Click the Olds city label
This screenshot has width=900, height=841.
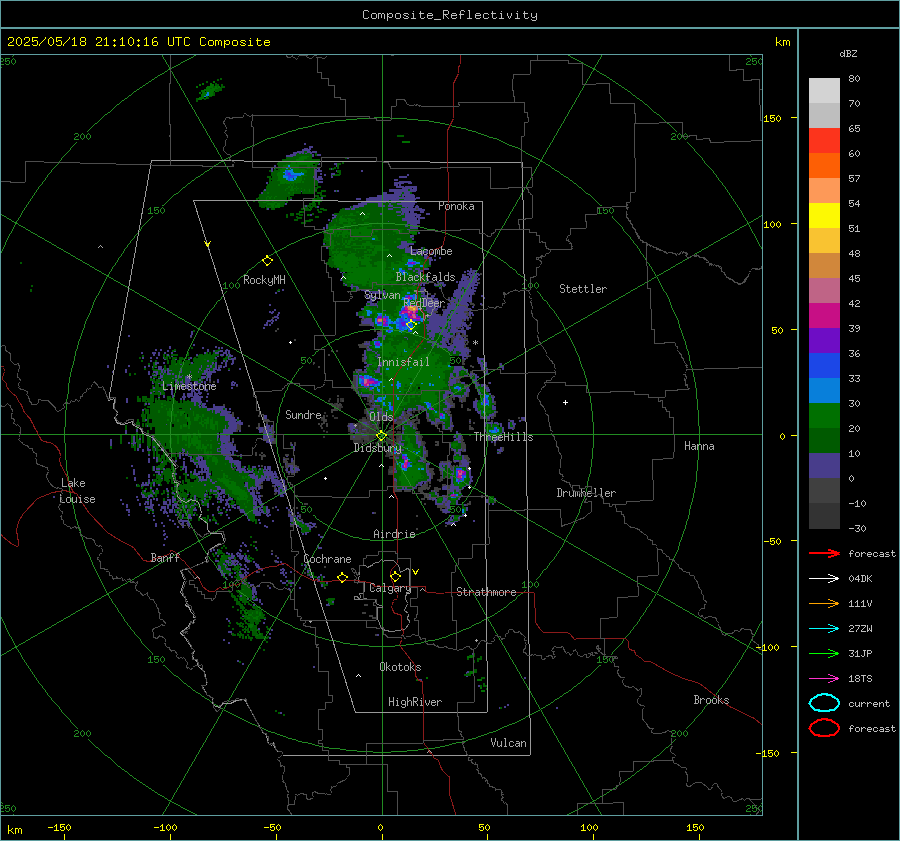[381, 416]
